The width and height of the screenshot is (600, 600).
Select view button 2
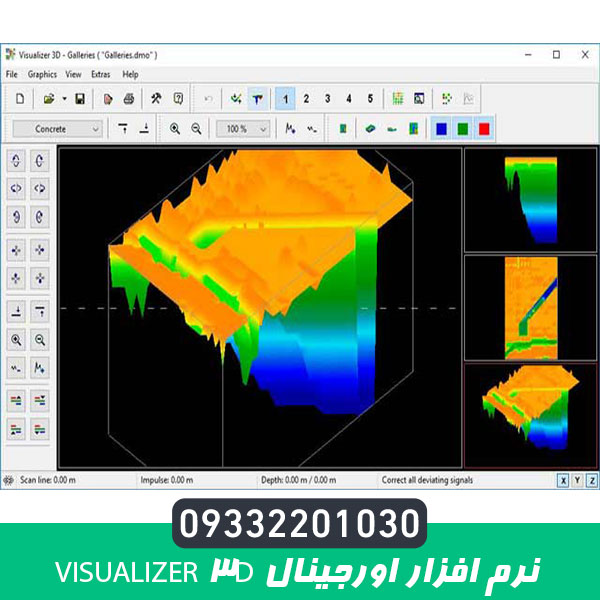[306, 99]
